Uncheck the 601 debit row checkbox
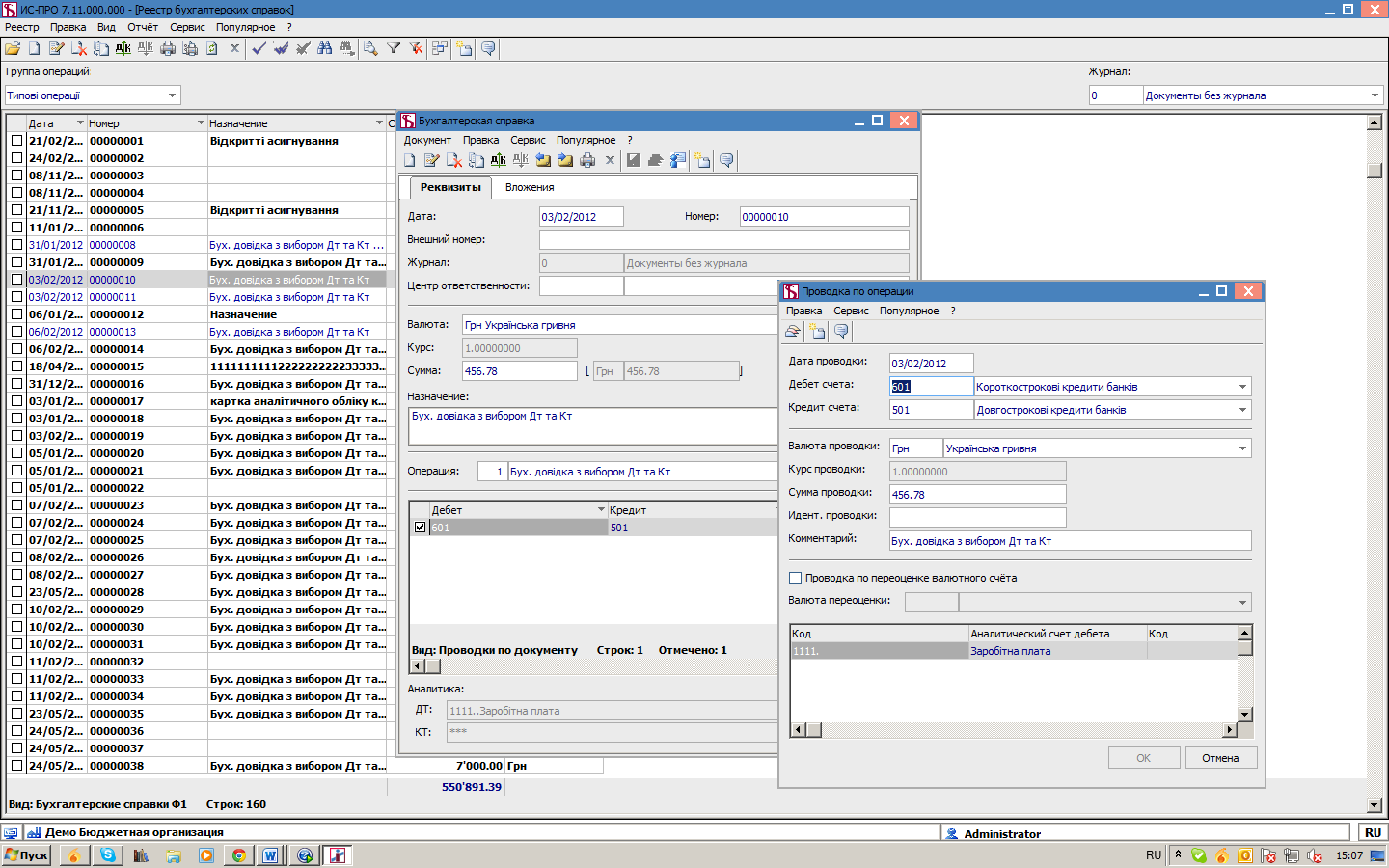The width and height of the screenshot is (1389, 868). point(420,528)
